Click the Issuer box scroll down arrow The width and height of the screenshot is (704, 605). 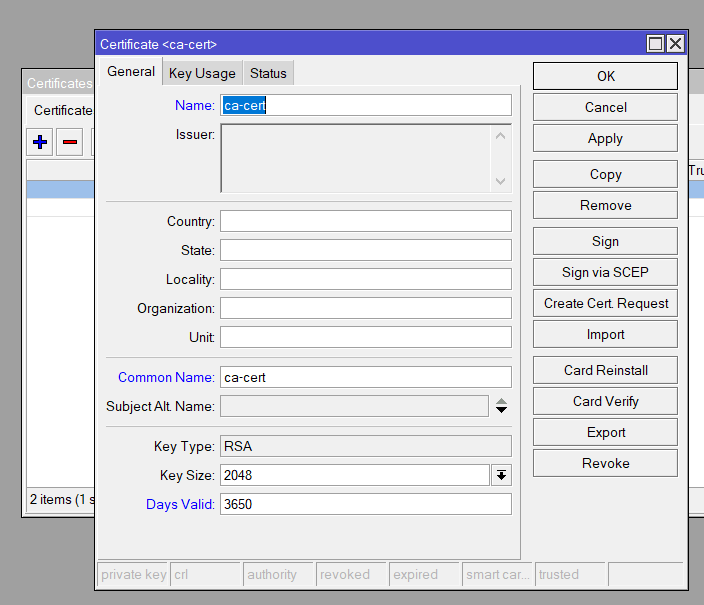pos(501,181)
